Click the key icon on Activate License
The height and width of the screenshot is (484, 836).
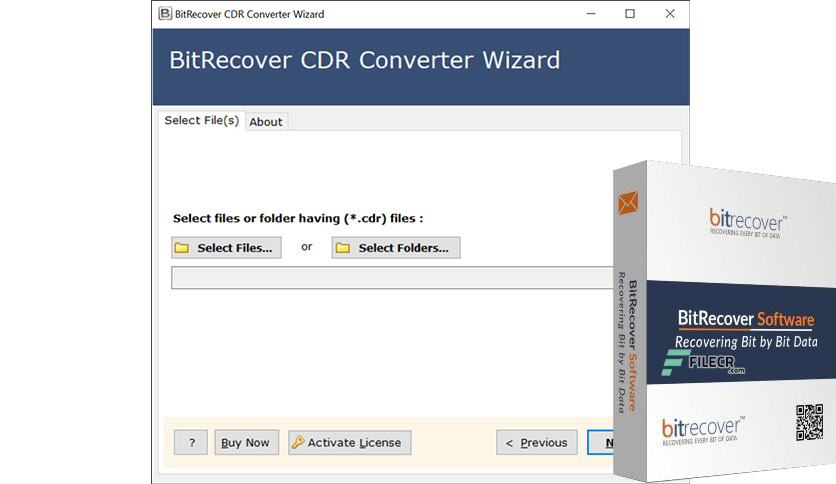click(x=298, y=442)
